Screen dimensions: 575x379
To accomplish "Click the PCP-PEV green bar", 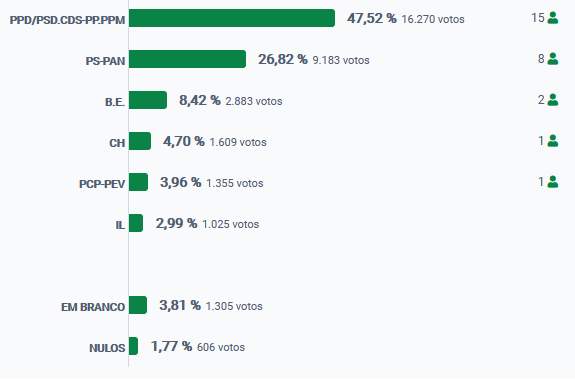I will click(x=138, y=183).
